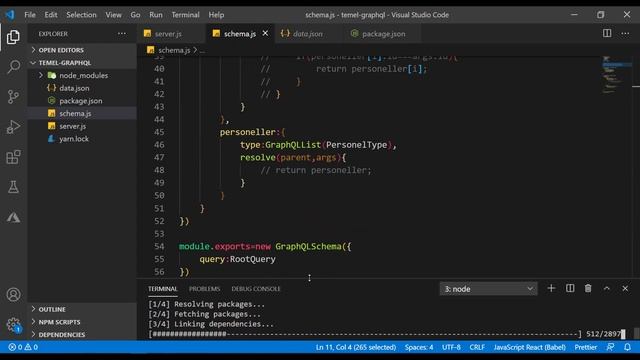Screen dimensions: 640x360
Task: Open editor more actions ellipsis
Action: point(625,33)
